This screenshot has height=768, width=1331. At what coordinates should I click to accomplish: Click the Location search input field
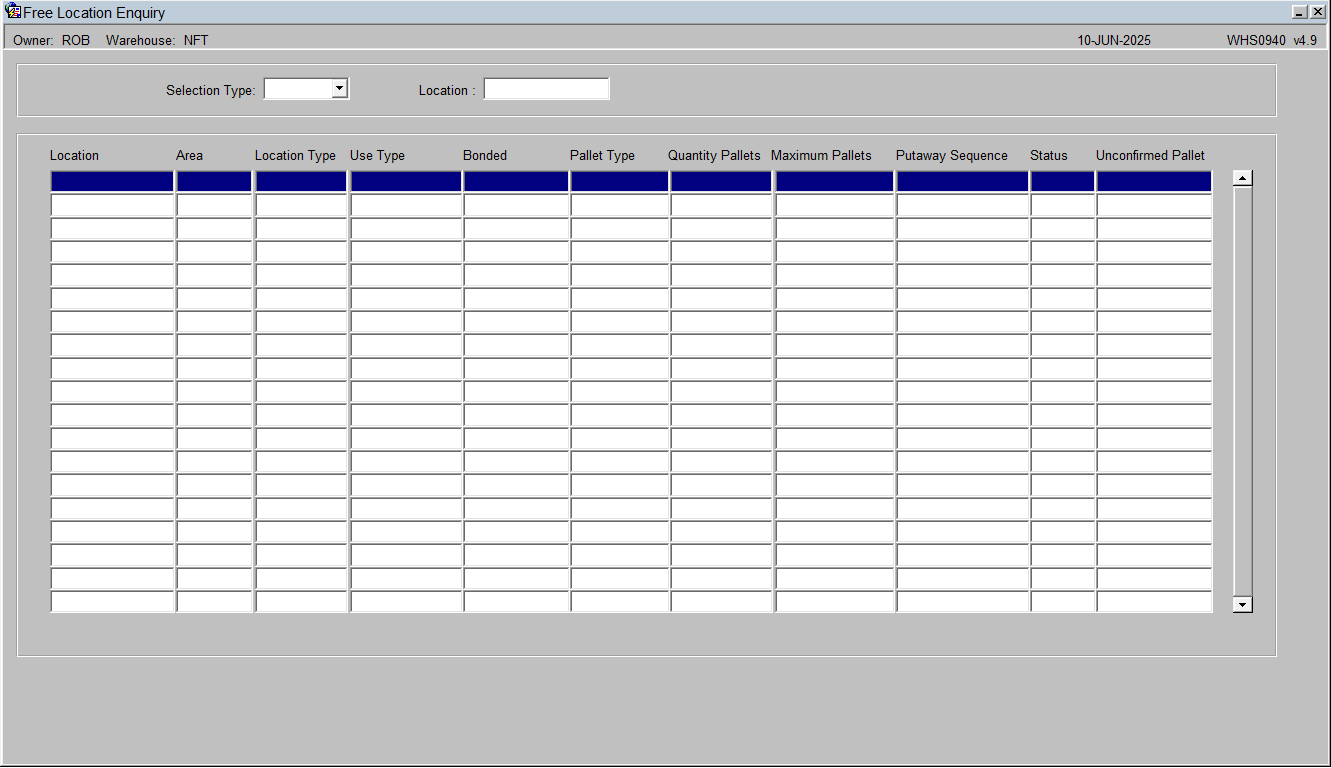point(546,89)
